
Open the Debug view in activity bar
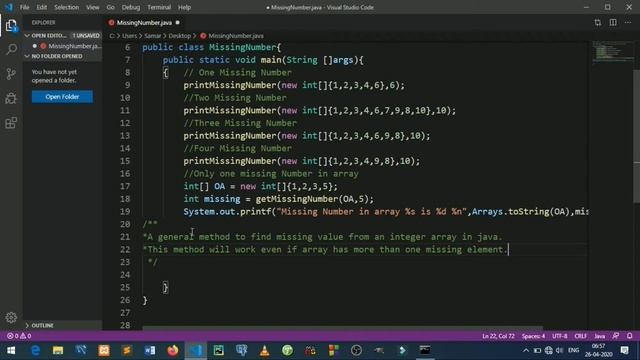11,98
